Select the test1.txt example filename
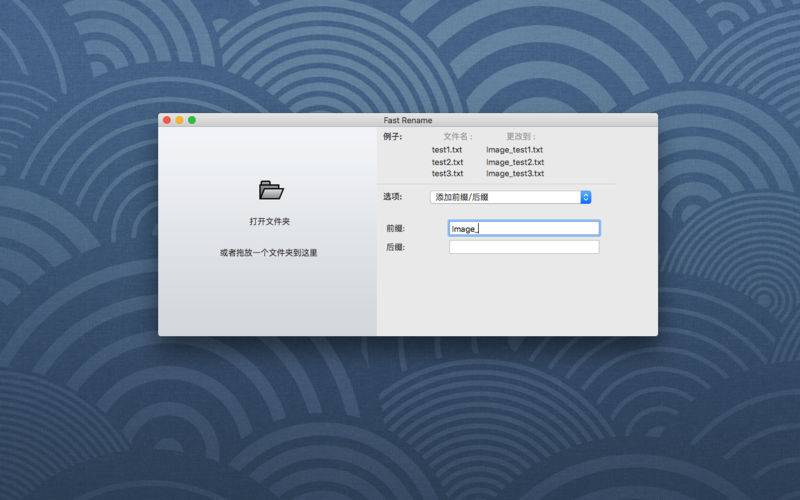This screenshot has width=800, height=500. 447,149
